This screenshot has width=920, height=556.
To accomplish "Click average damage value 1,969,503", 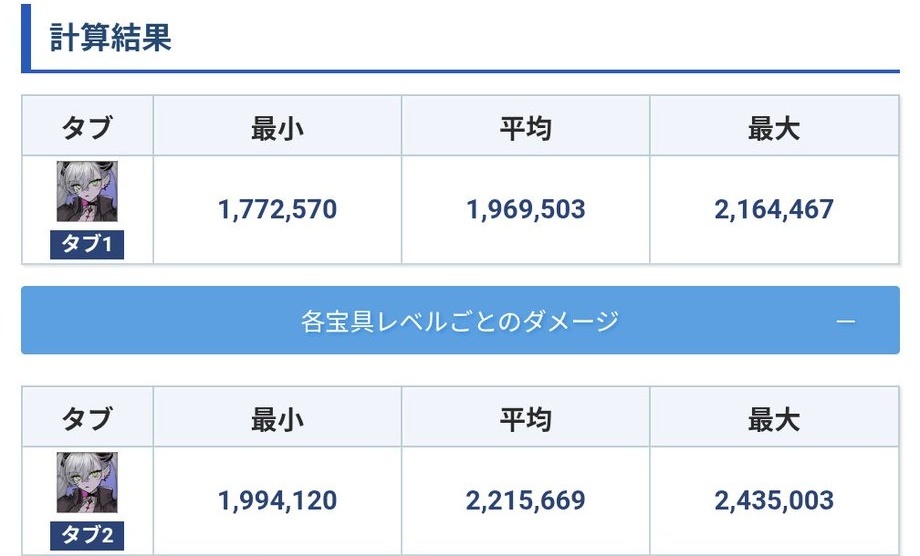I will (526, 209).
